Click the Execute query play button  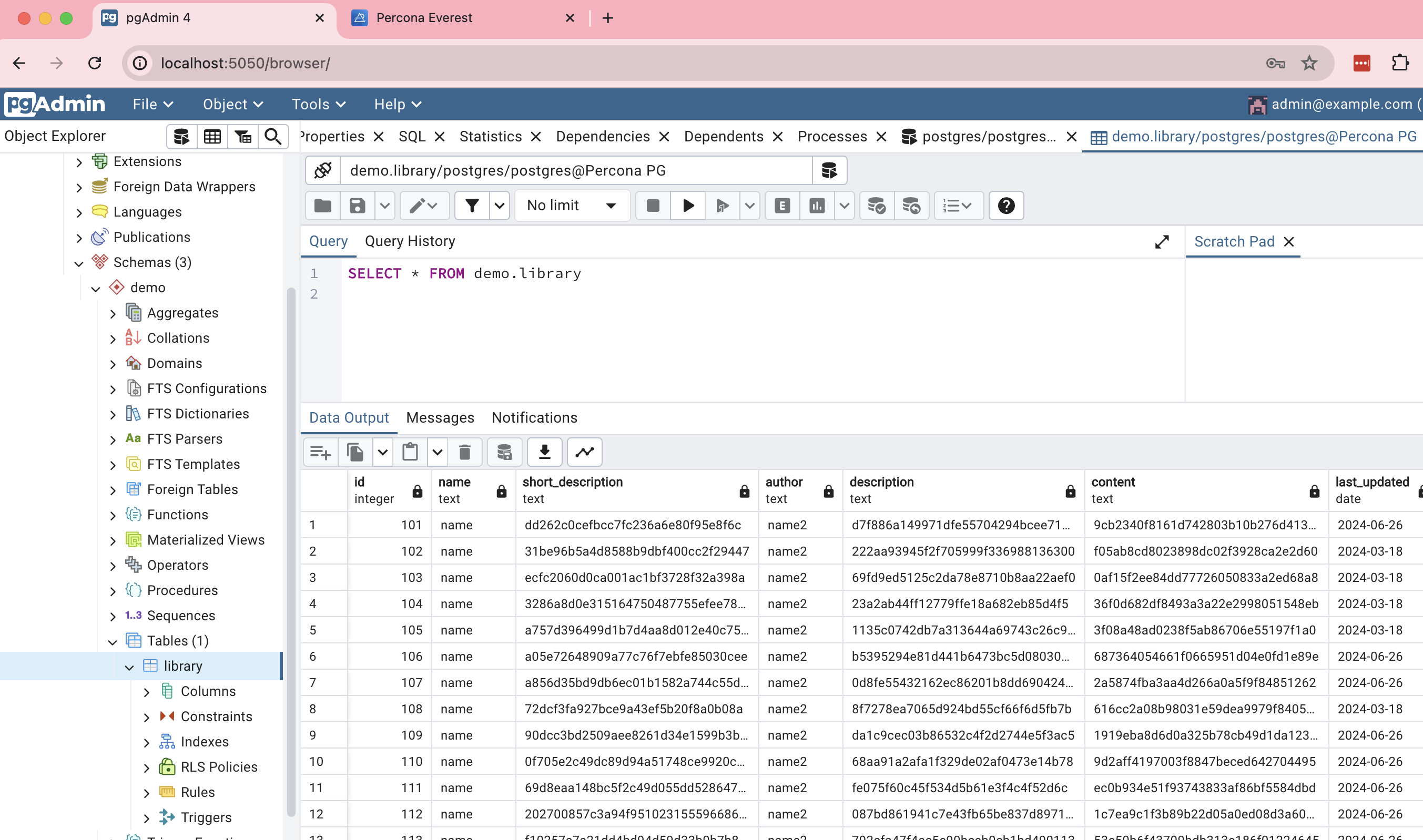pos(688,206)
